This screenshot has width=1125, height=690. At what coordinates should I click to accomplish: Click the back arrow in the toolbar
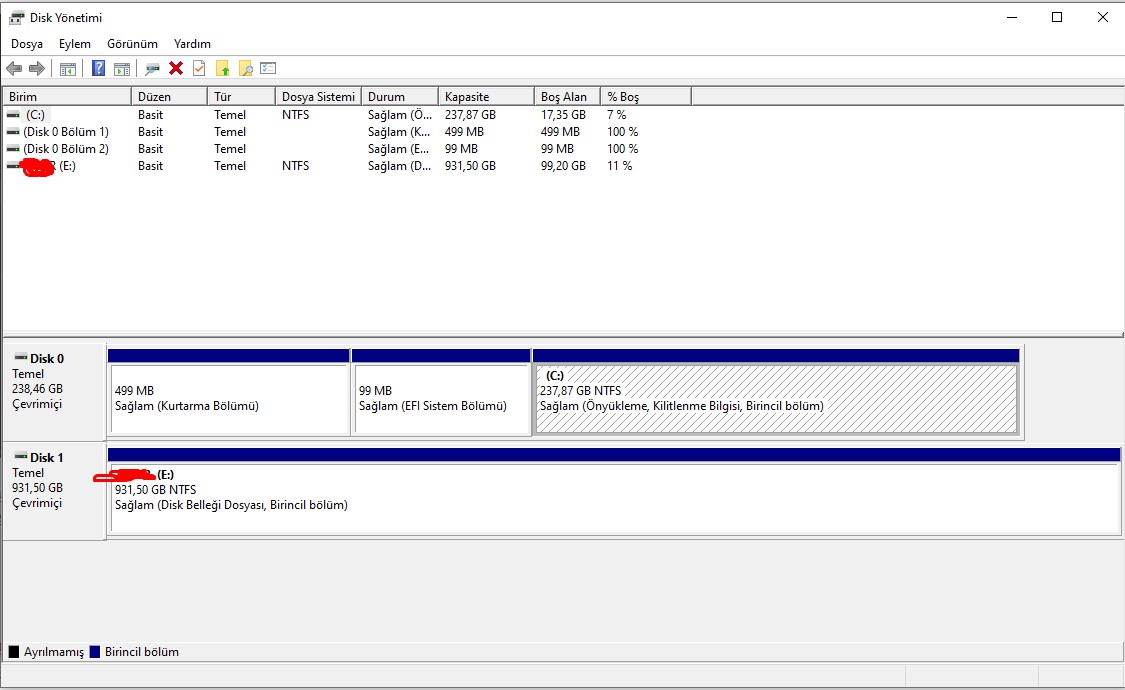(x=14, y=68)
